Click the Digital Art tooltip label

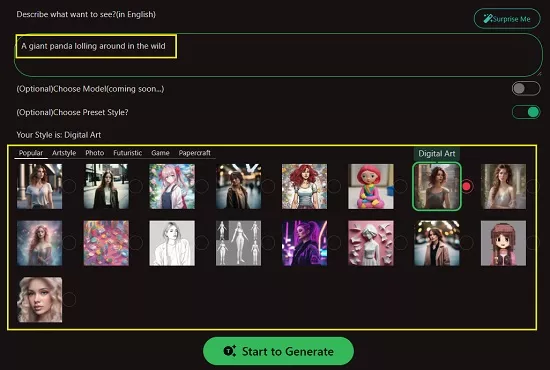(x=437, y=154)
